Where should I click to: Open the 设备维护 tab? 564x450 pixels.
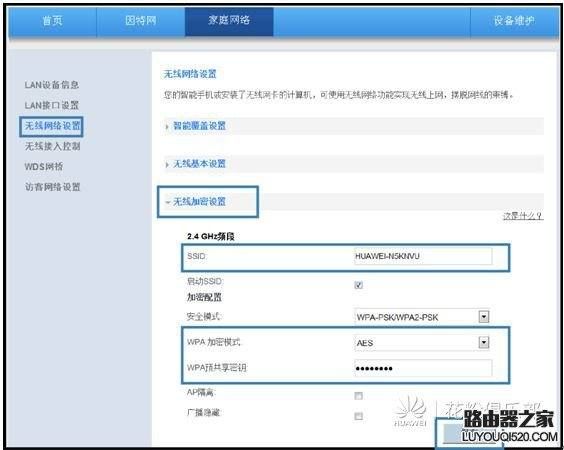(514, 21)
